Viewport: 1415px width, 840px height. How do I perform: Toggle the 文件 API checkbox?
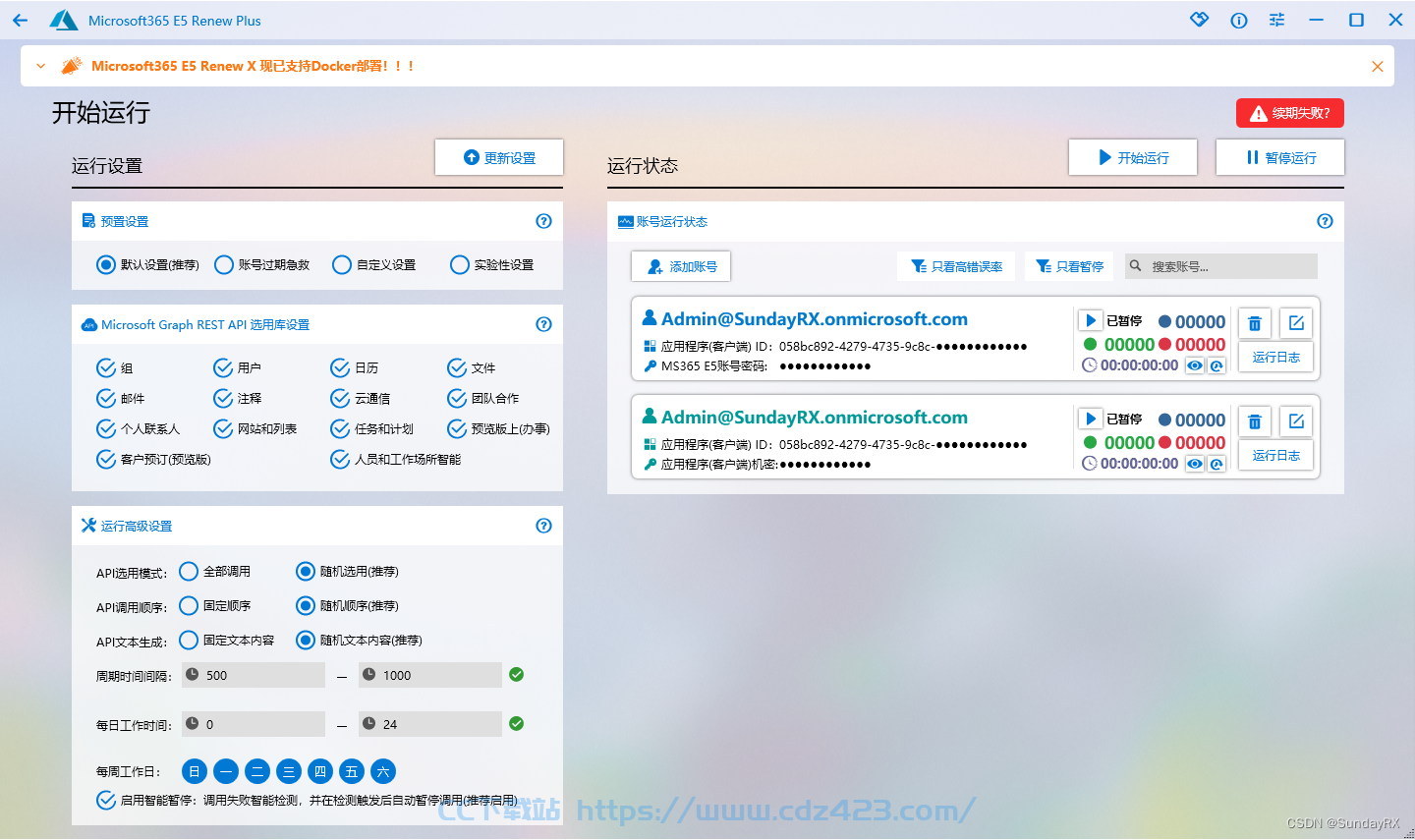coord(457,367)
